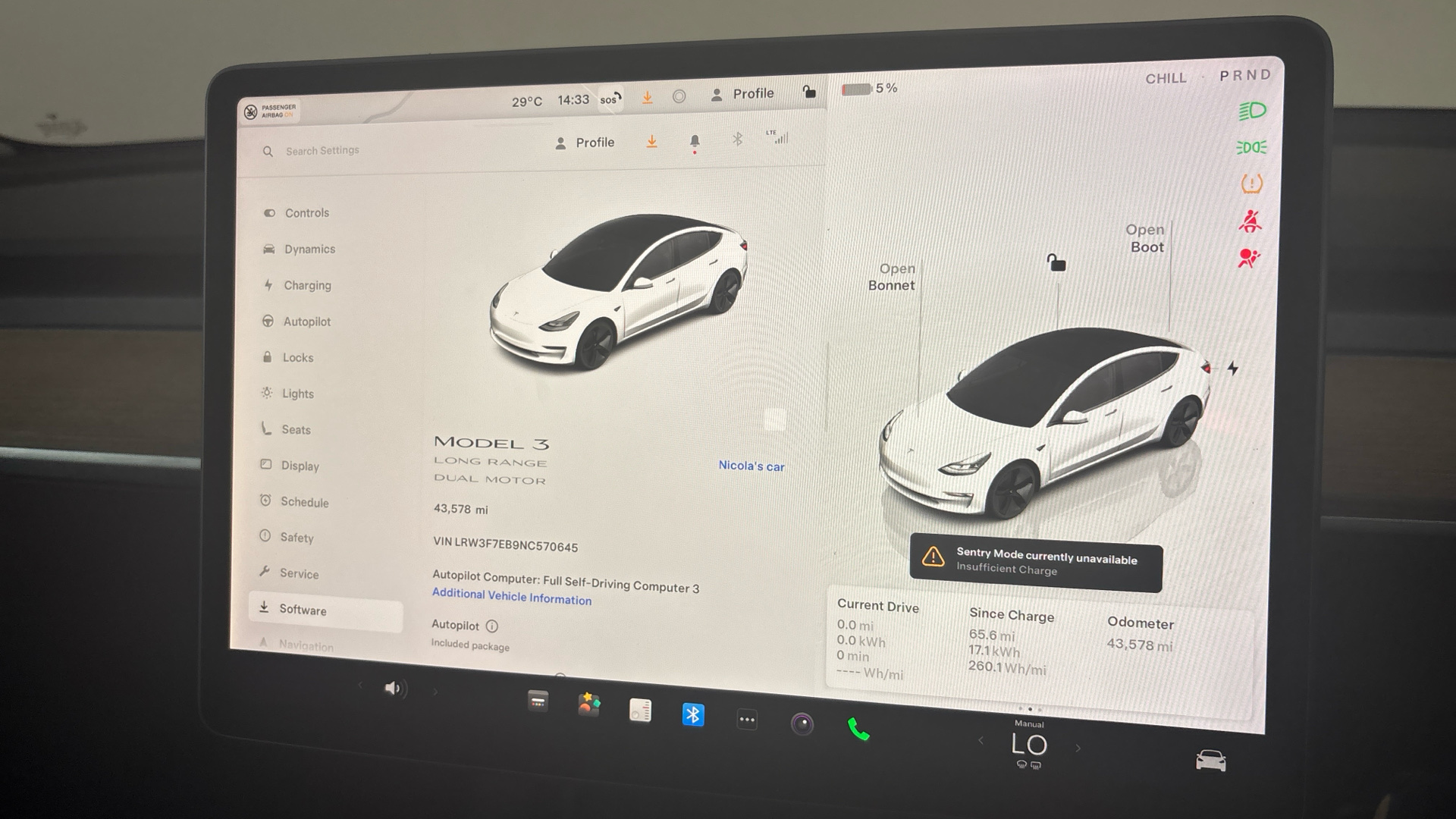Click the charge port lightning icon
Screen dimensions: 1456x819
click(1233, 369)
